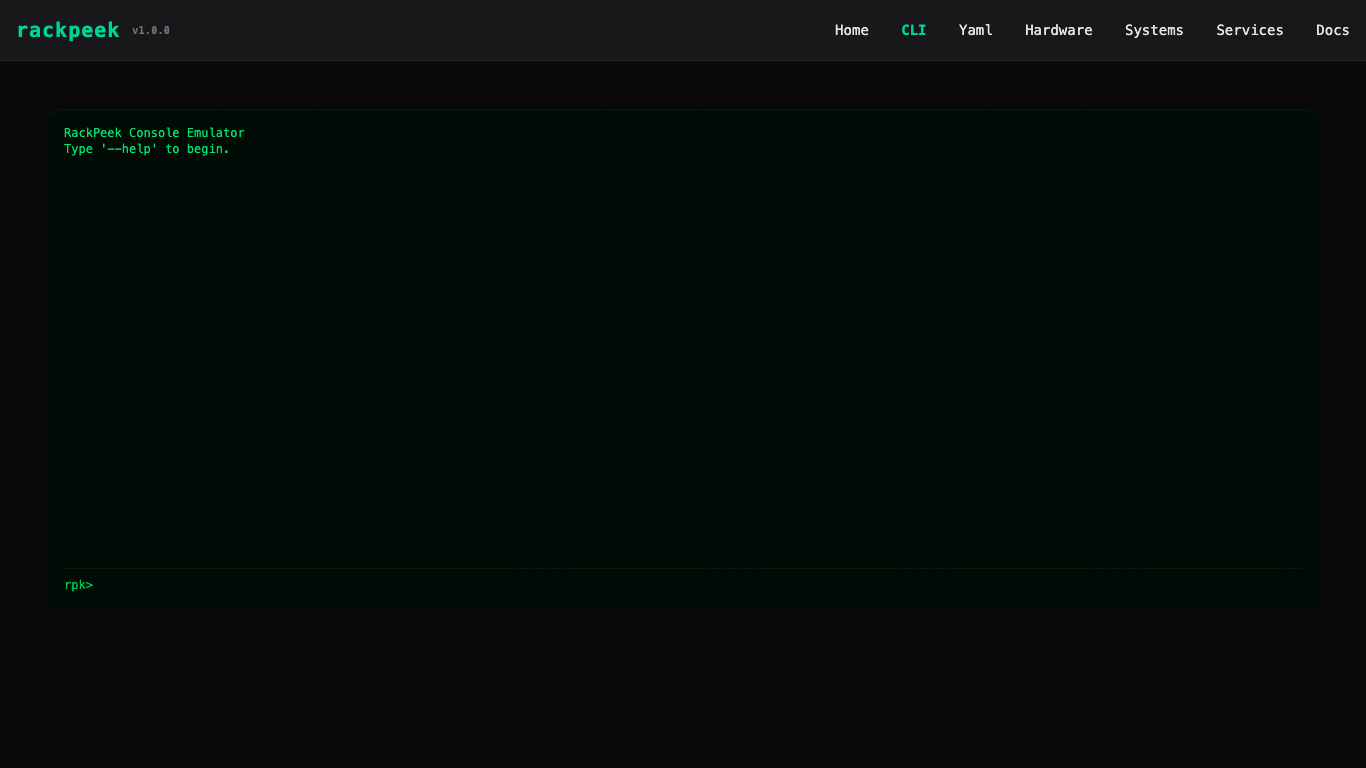
Task: Open the Hardware page
Action: [x=1058, y=30]
